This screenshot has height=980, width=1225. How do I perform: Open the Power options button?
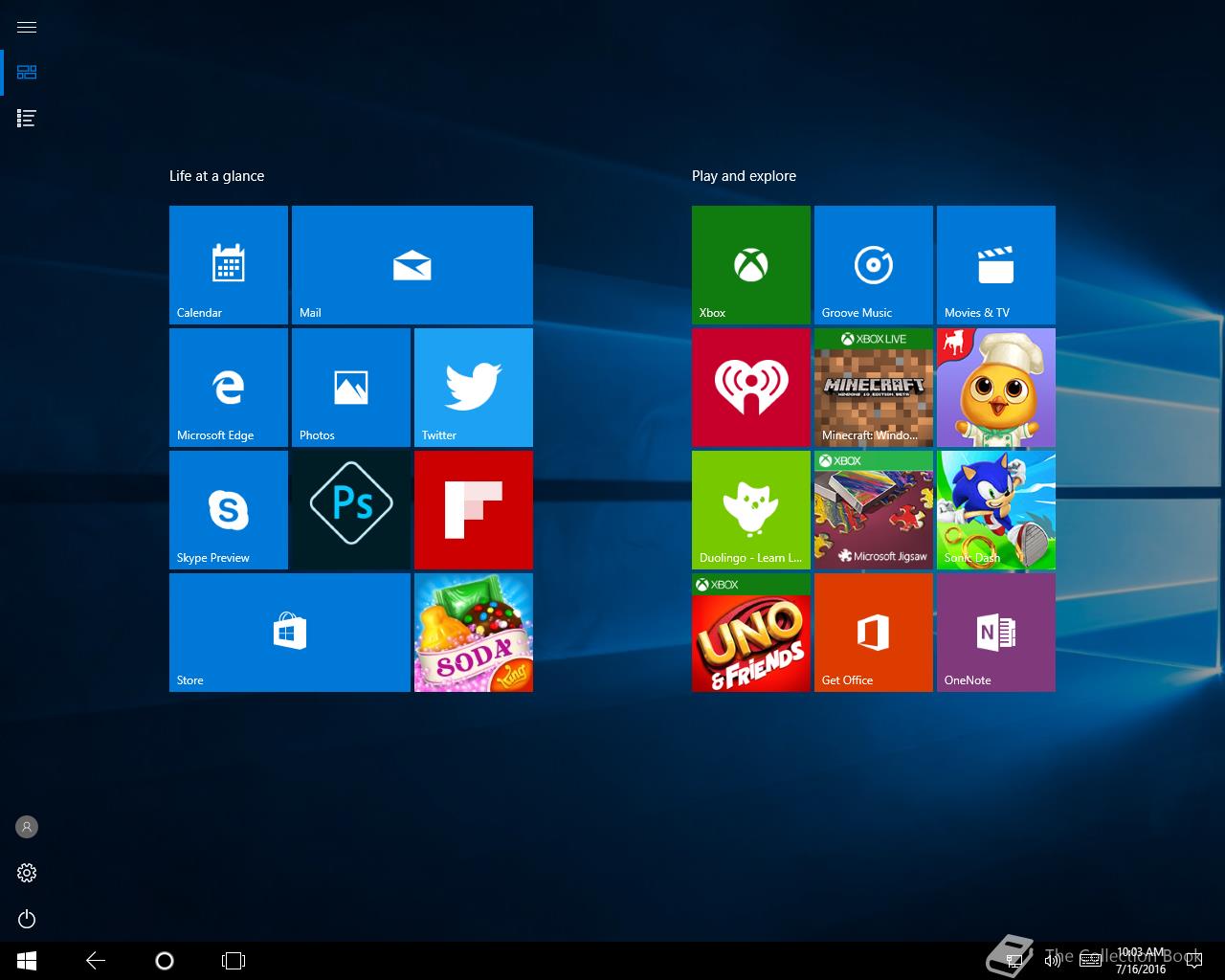(27, 919)
